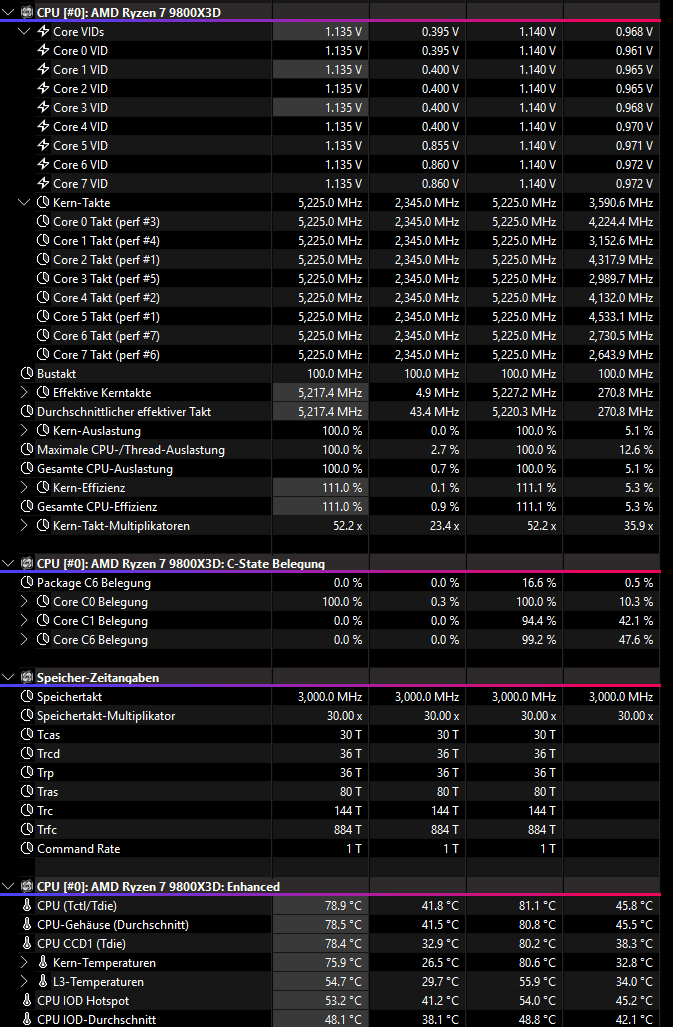Click the lightning bolt icon beside Core 0 VID
Image resolution: width=673 pixels, height=1027 pixels.
tap(43, 50)
